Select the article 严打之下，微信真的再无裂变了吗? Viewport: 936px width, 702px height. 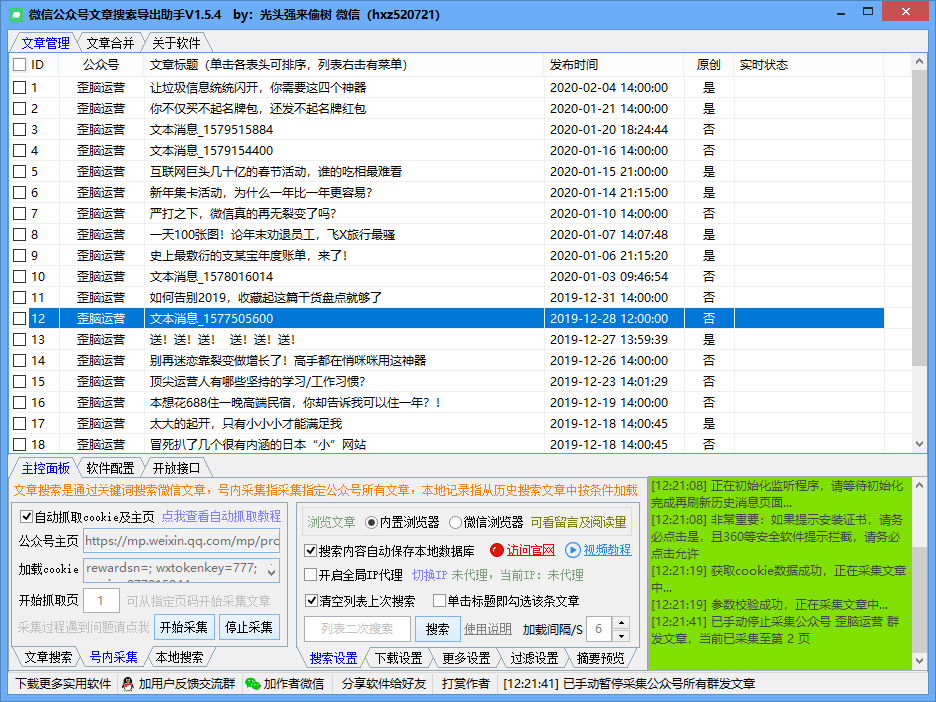[x=243, y=214]
